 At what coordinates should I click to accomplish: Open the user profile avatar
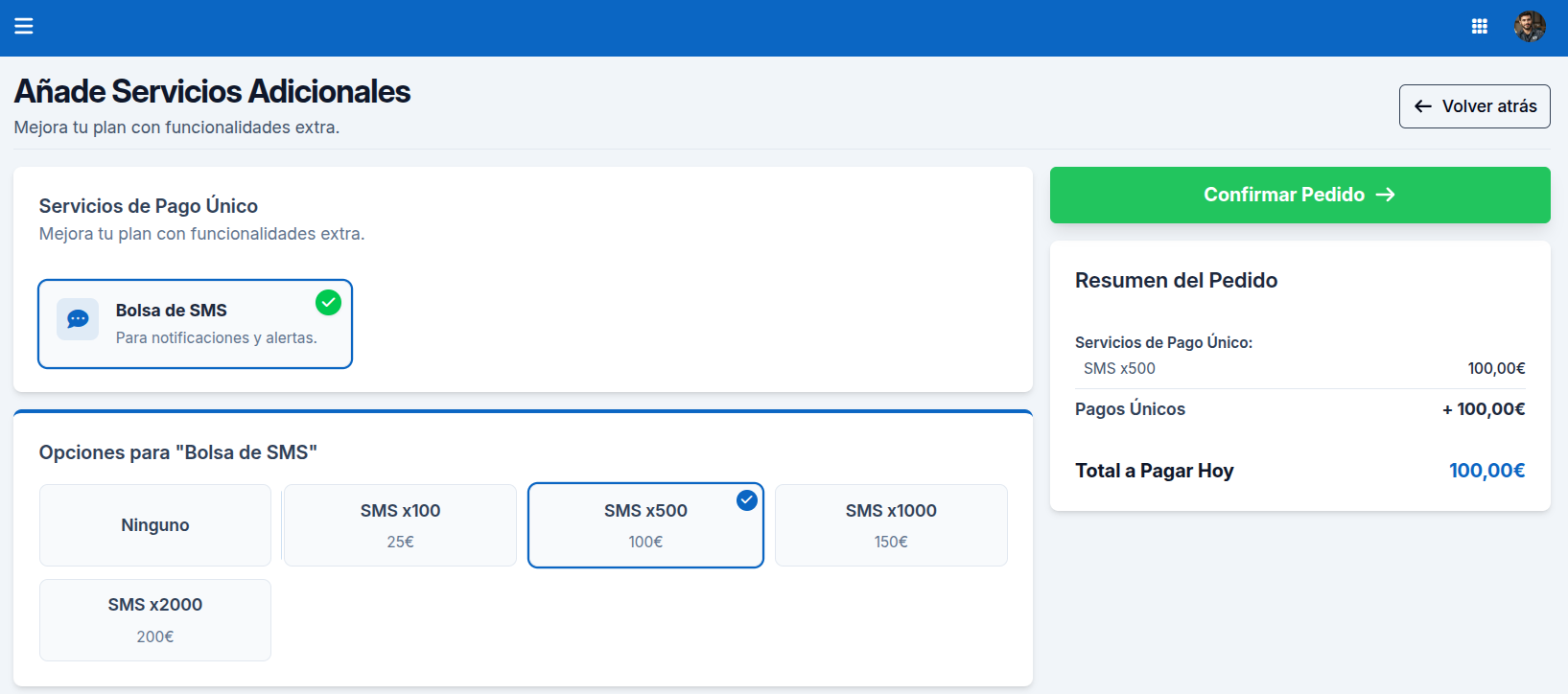[1529, 27]
